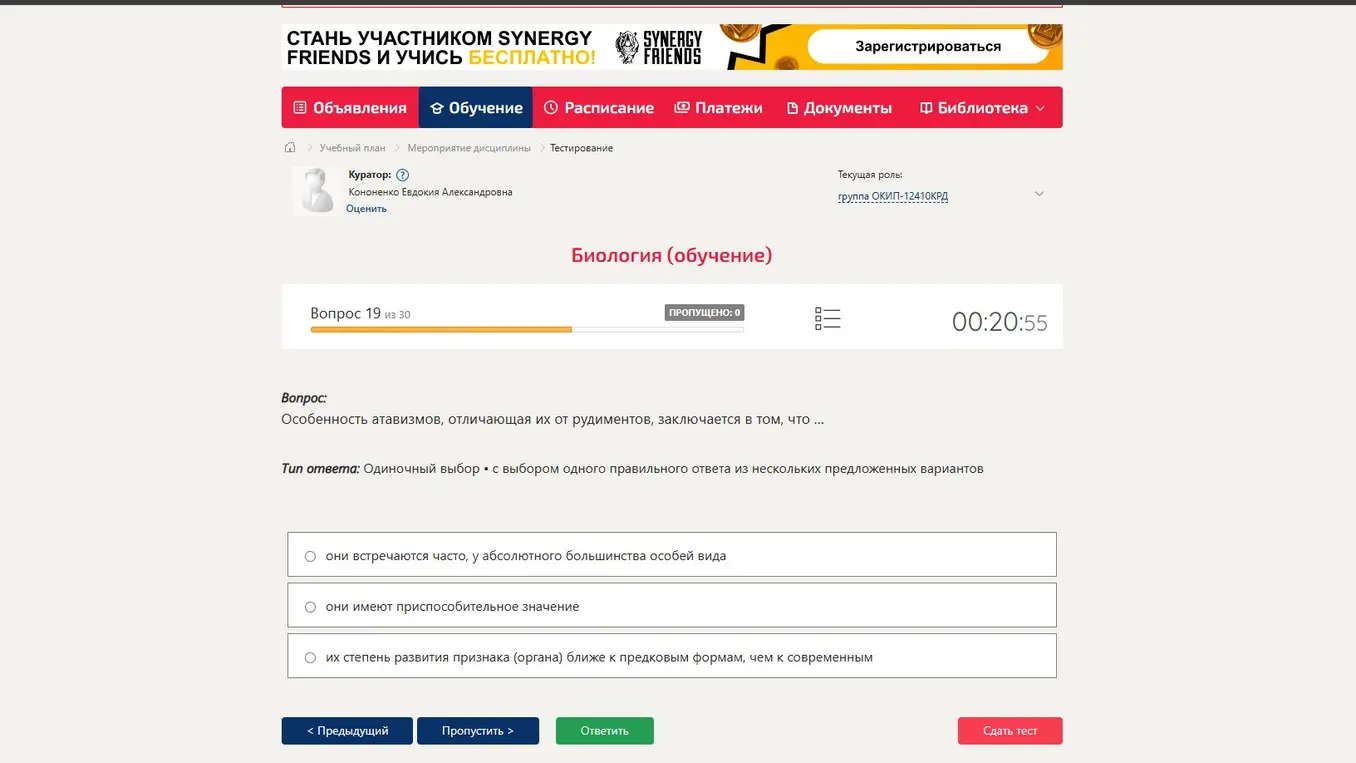Viewport: 1356px width, 763px height.
Task: Click the 'Тип ответа' description line
Action: point(632,468)
